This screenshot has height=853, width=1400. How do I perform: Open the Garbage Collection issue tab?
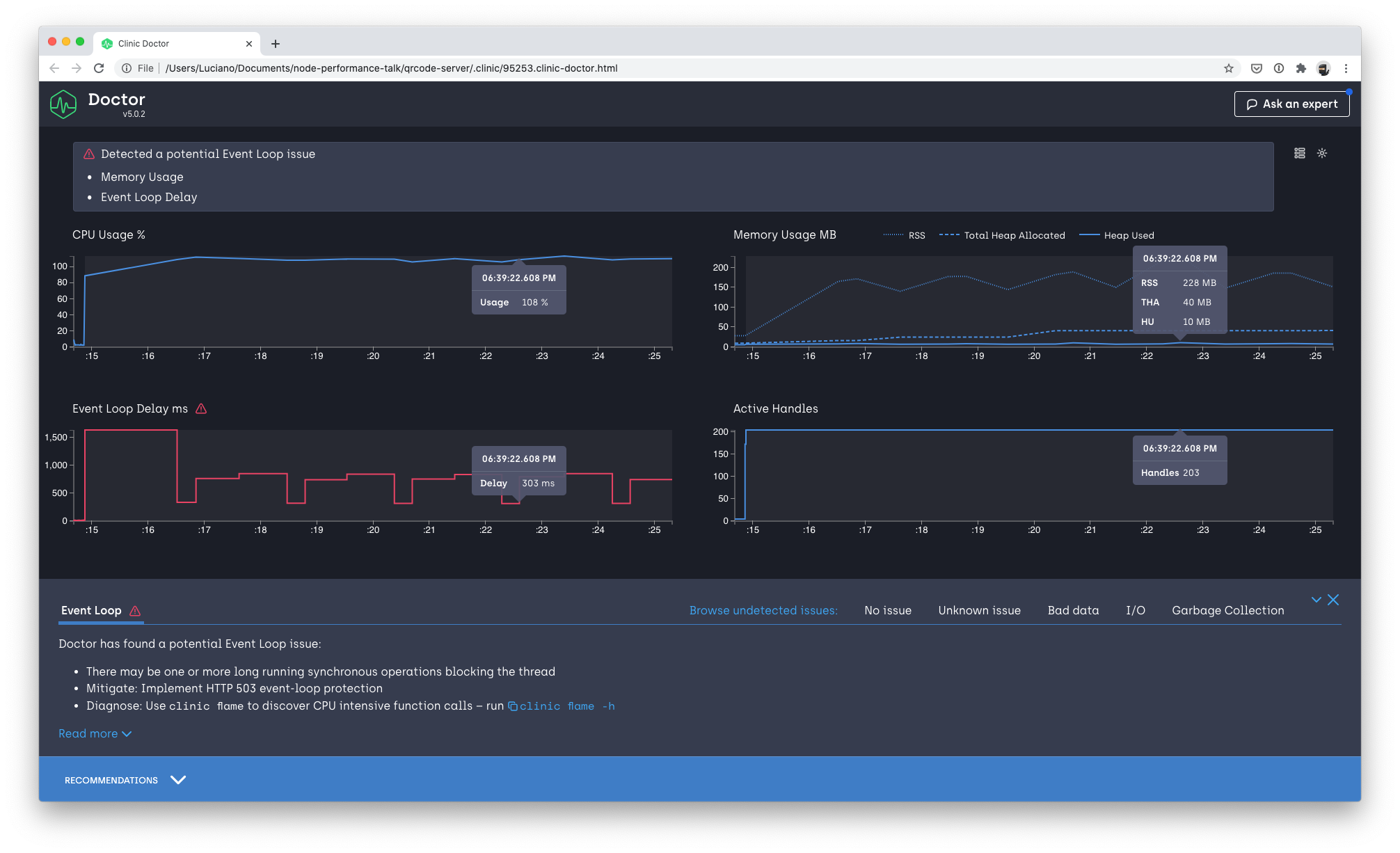(1227, 610)
